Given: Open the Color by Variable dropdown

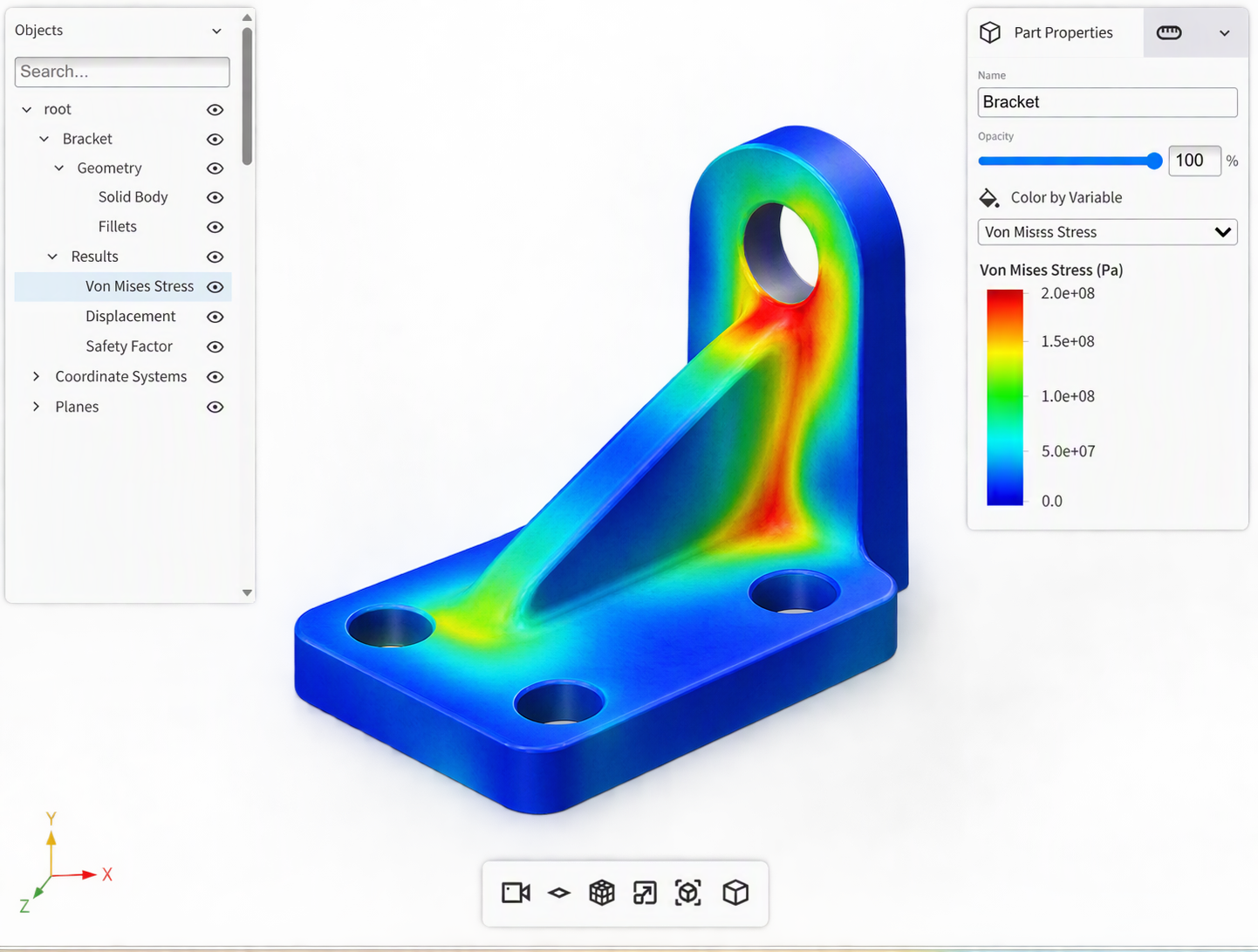Looking at the screenshot, I should pyautogui.click(x=1108, y=232).
